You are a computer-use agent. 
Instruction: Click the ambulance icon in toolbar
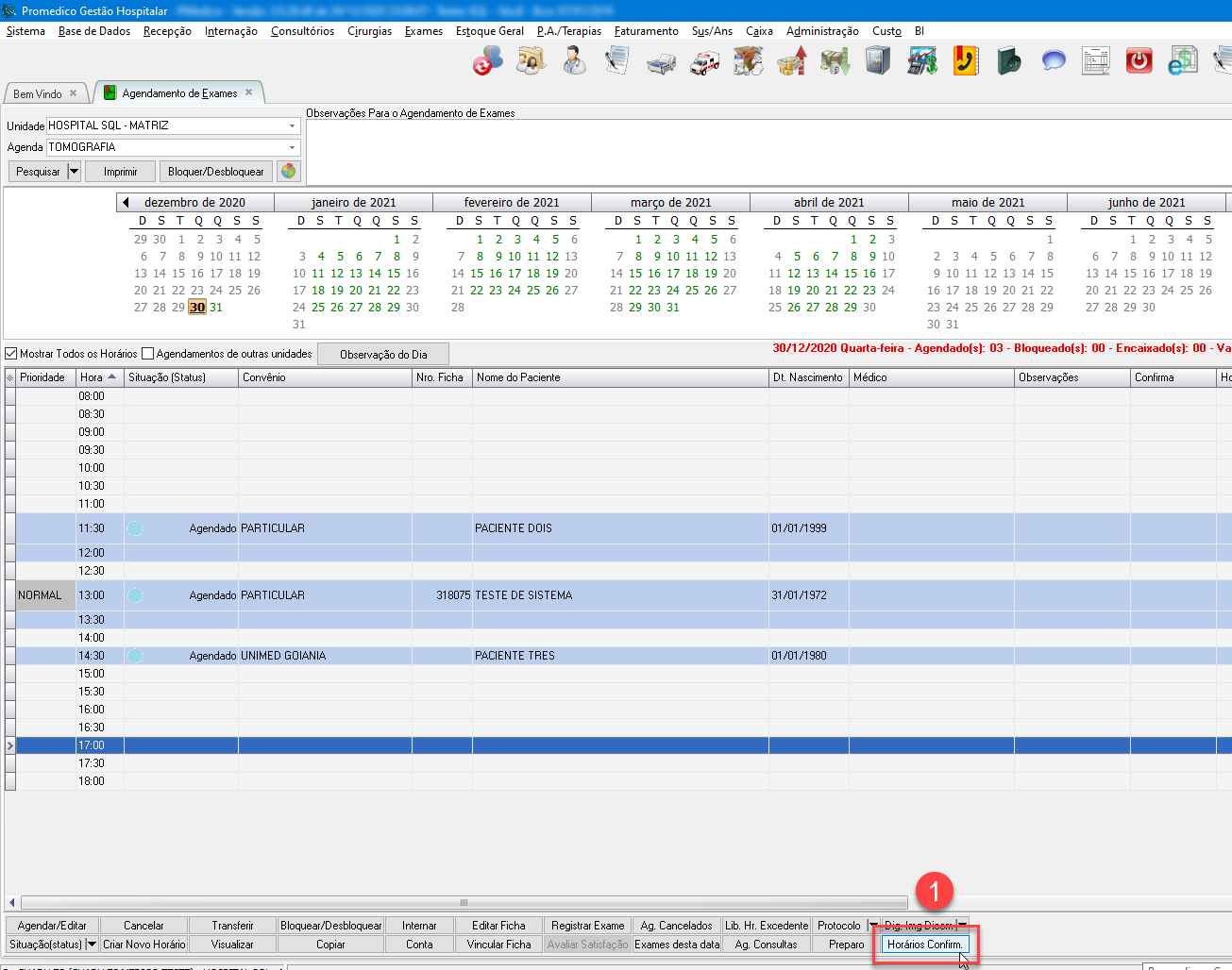pos(704,62)
